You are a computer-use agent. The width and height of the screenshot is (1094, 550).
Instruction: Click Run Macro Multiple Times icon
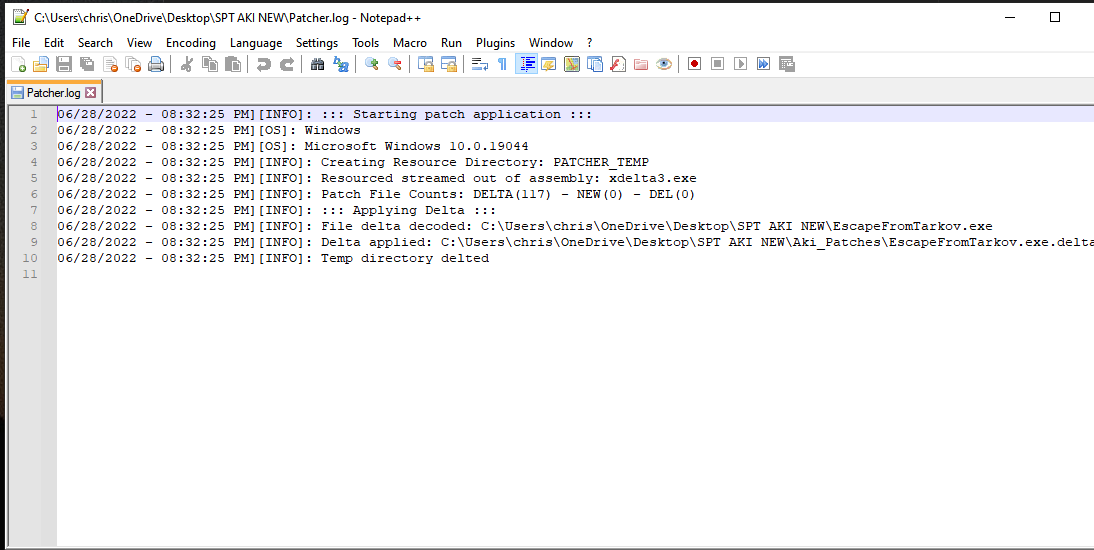tap(763, 64)
